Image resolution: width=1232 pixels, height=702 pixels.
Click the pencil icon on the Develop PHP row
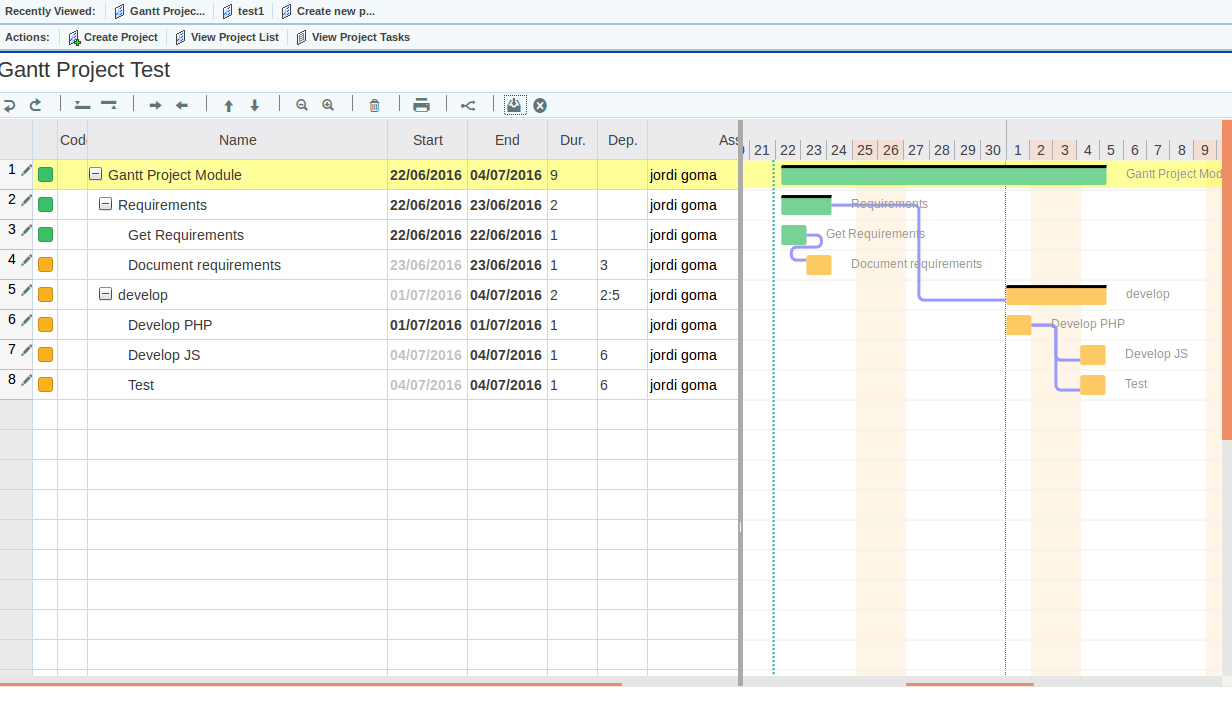click(x=27, y=320)
